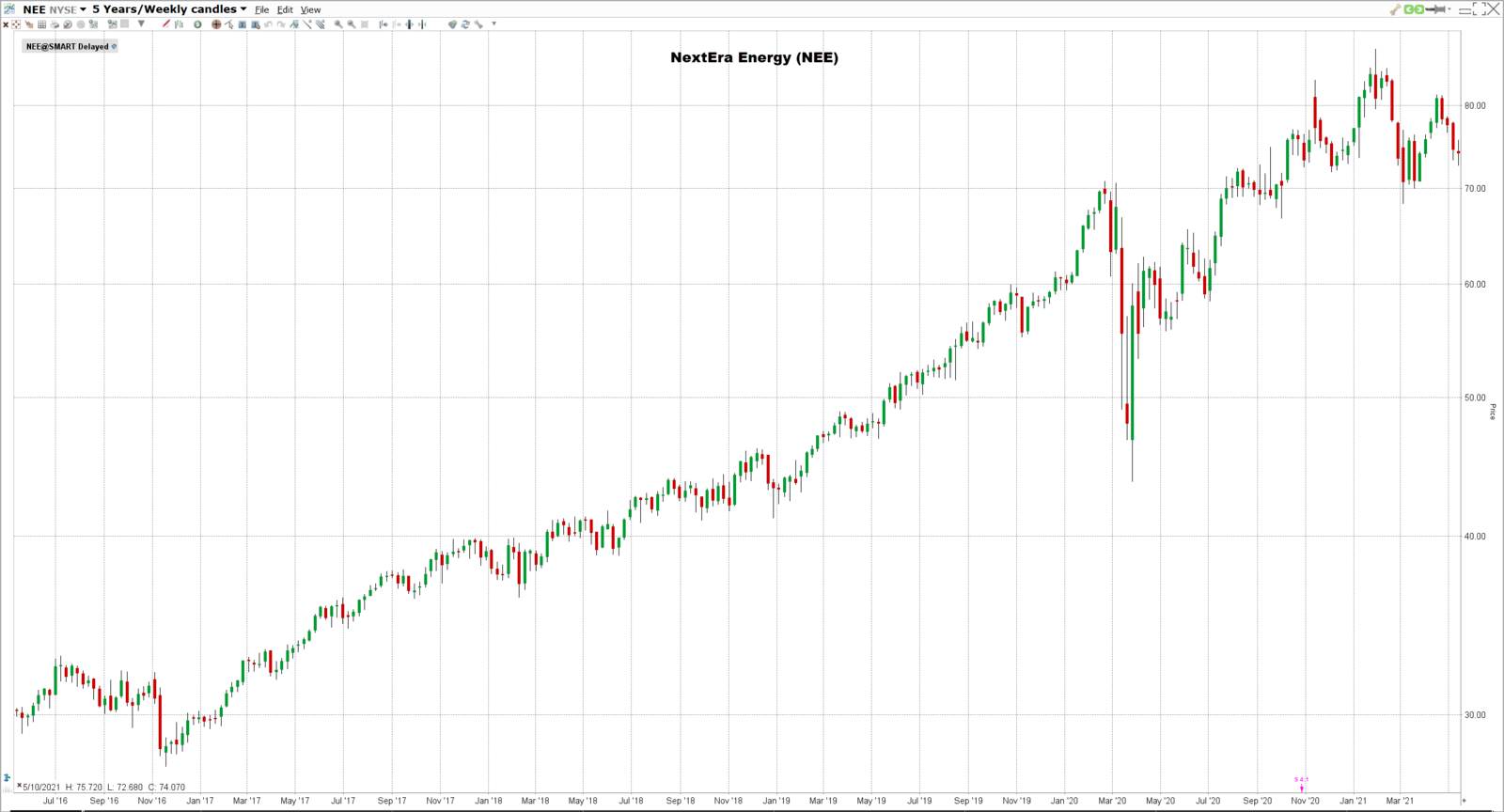Click the second magnifier zoom icon
This screenshot has width=1504, height=812.
point(352,24)
